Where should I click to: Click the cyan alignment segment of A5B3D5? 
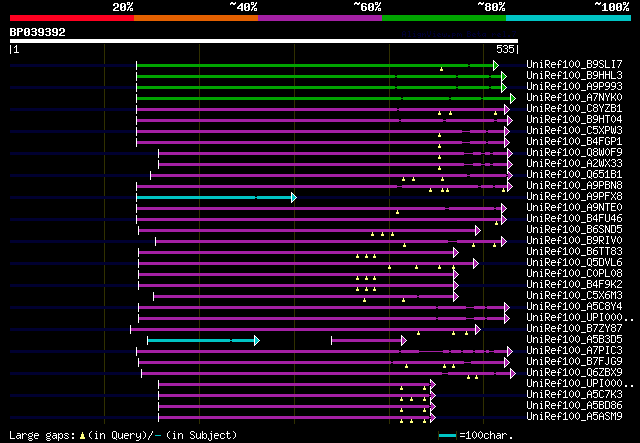coord(201,341)
